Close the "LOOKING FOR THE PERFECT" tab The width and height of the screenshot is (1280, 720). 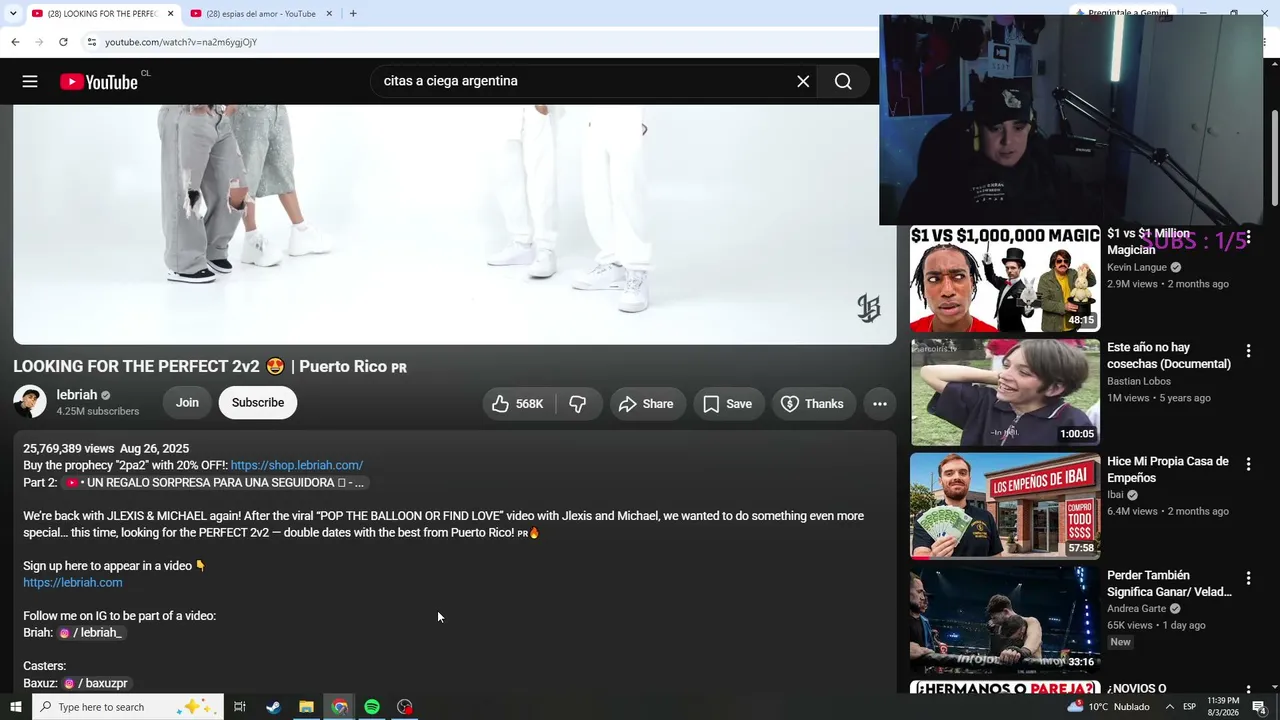coord(170,13)
